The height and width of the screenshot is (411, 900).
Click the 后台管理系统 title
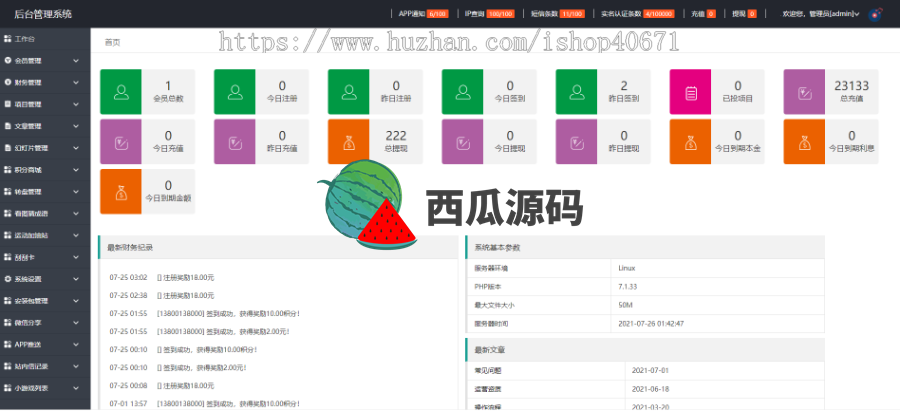click(x=43, y=14)
